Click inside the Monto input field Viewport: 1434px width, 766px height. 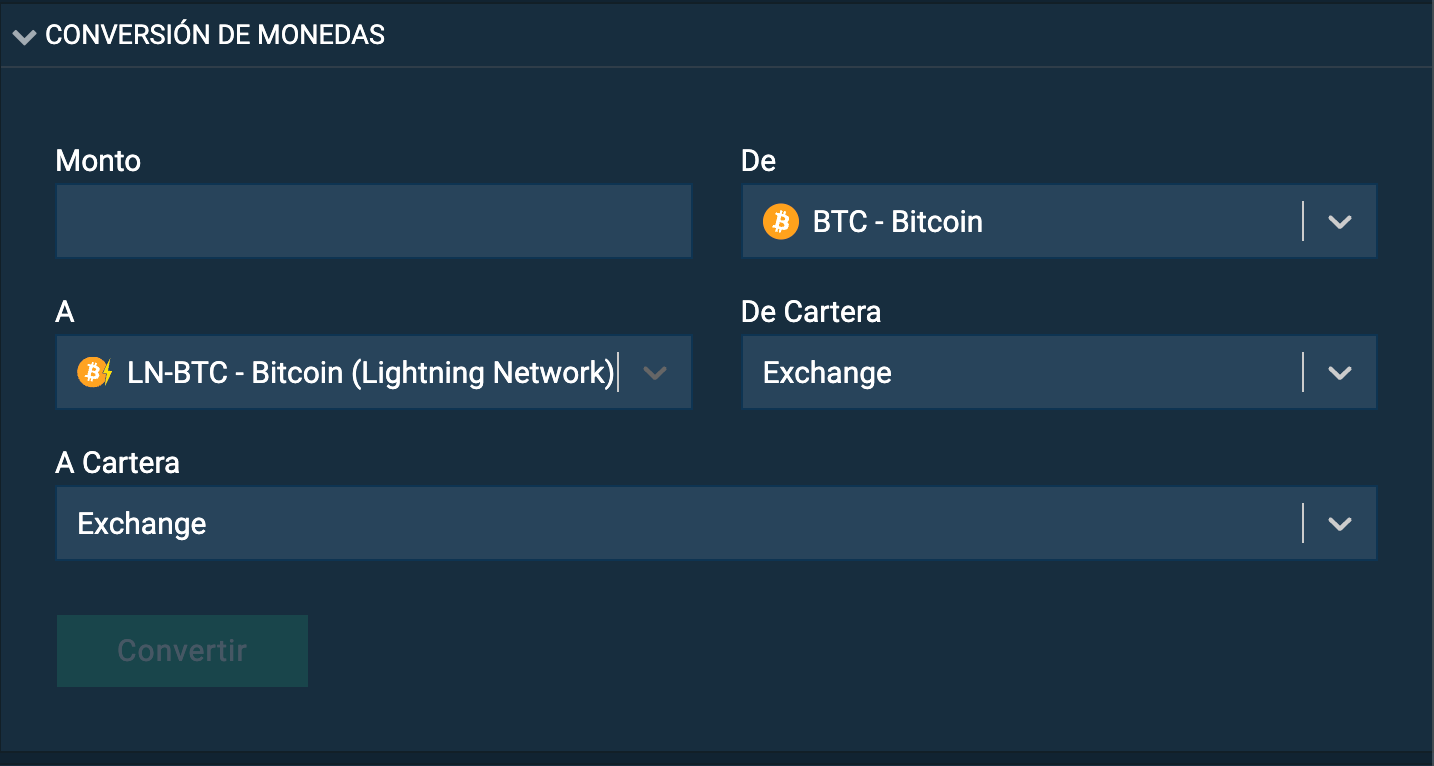(374, 221)
